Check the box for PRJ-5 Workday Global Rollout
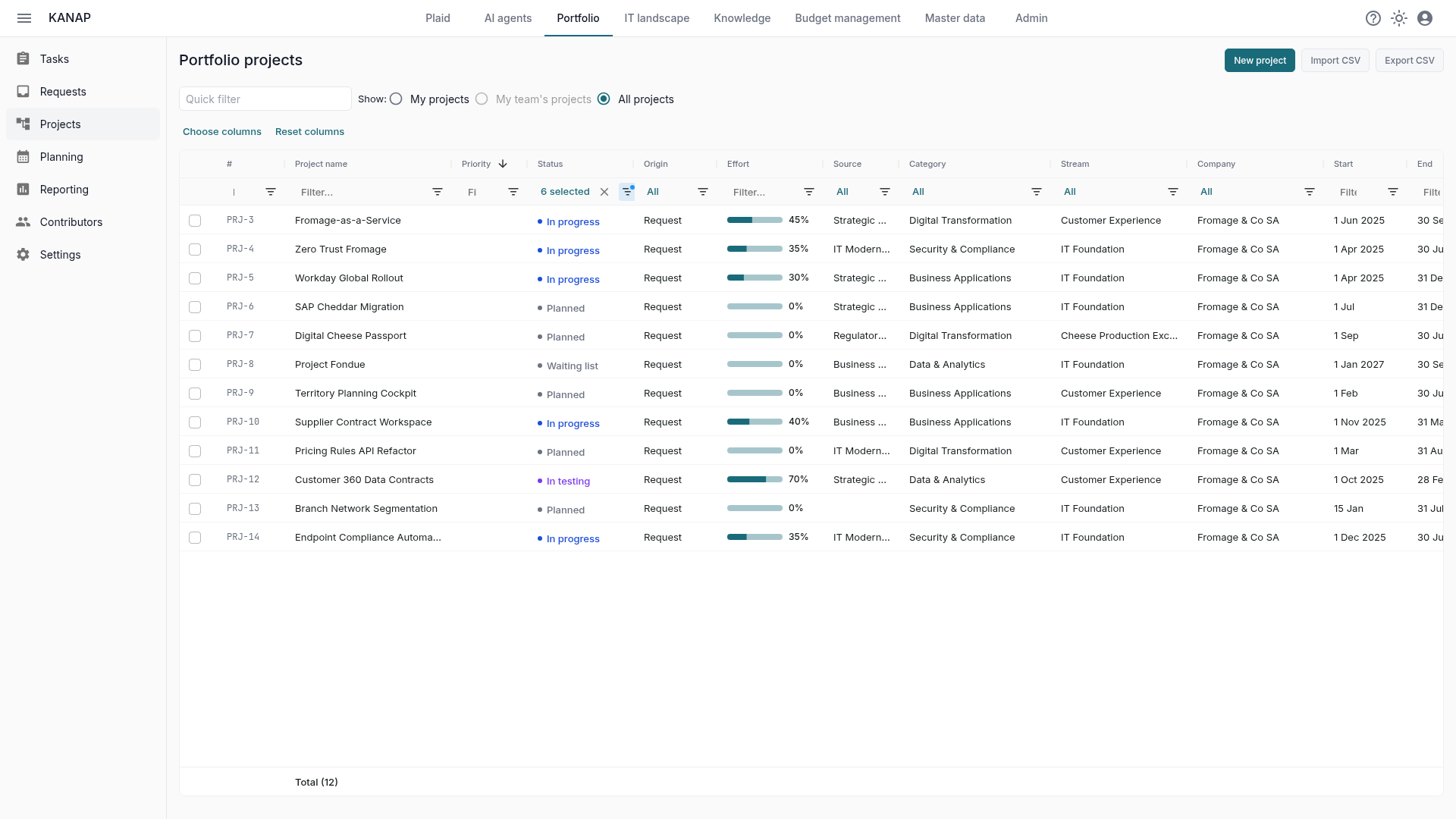 195,278
